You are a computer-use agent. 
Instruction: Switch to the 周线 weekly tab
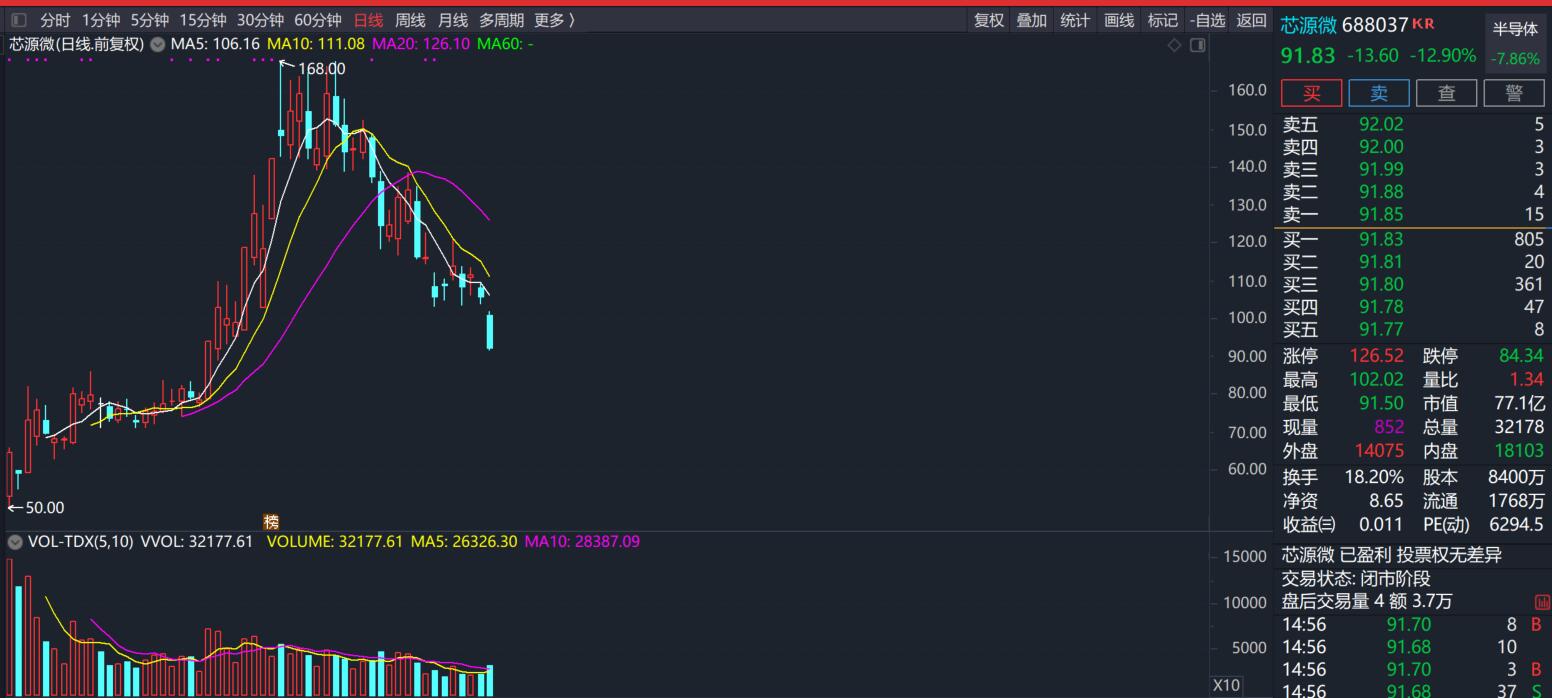[x=410, y=20]
